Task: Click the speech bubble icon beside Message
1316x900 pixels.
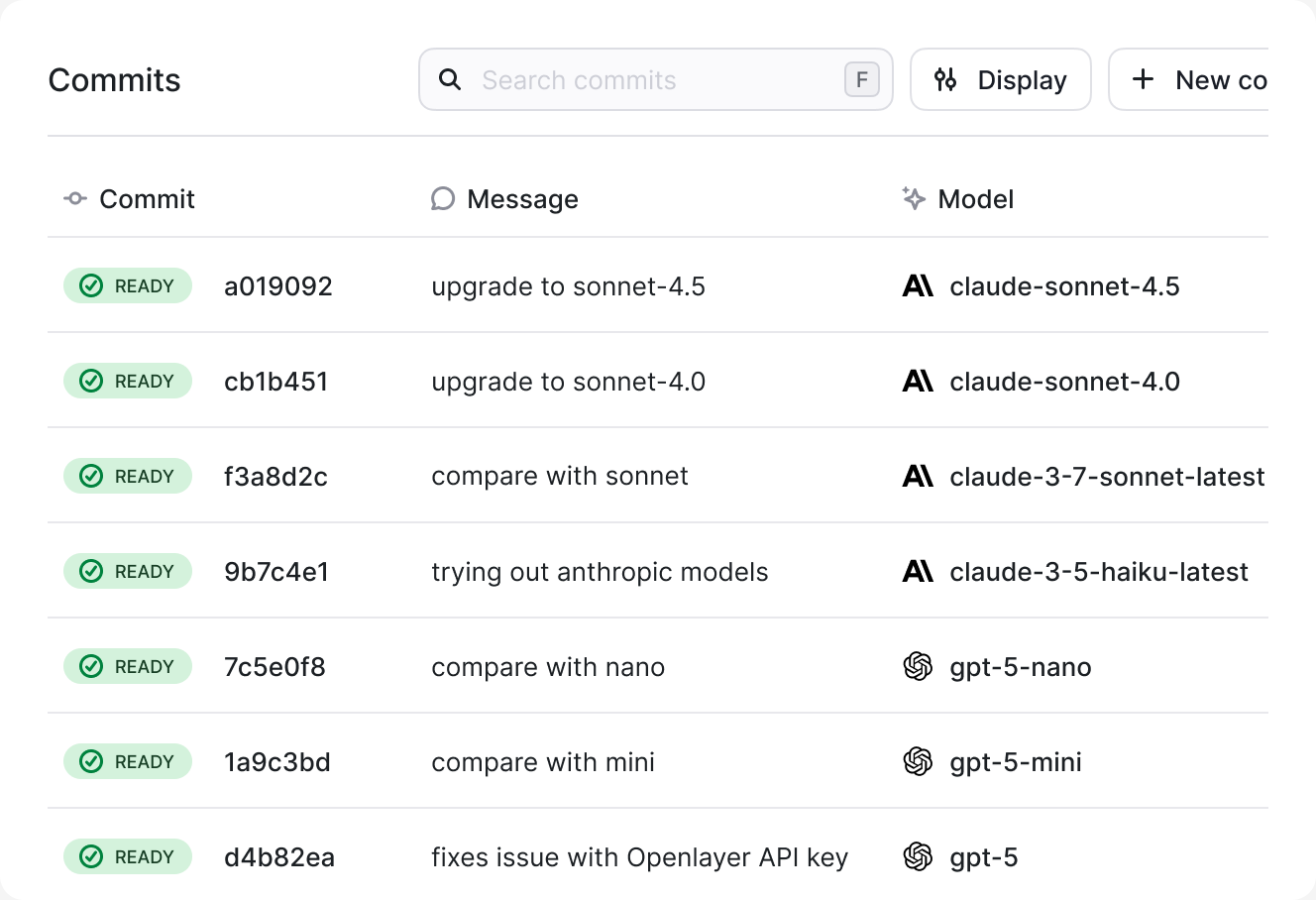Action: tap(443, 199)
